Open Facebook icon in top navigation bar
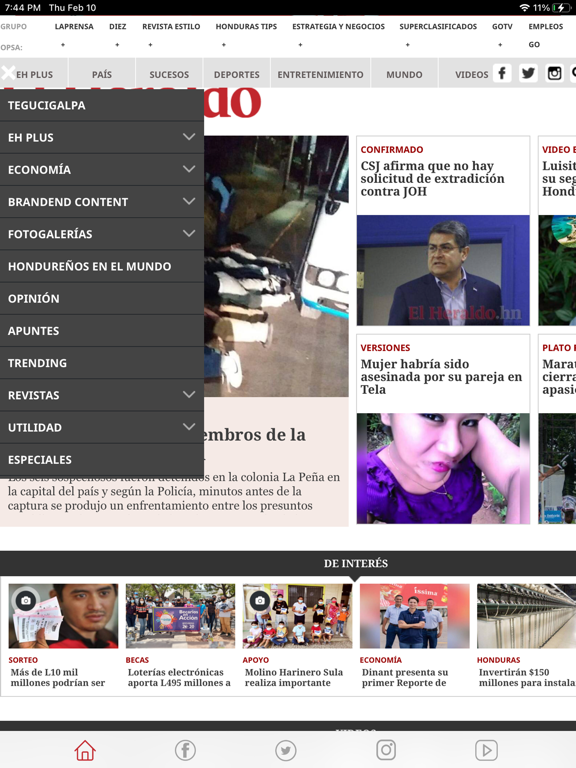This screenshot has height=768, width=576. 502,73
